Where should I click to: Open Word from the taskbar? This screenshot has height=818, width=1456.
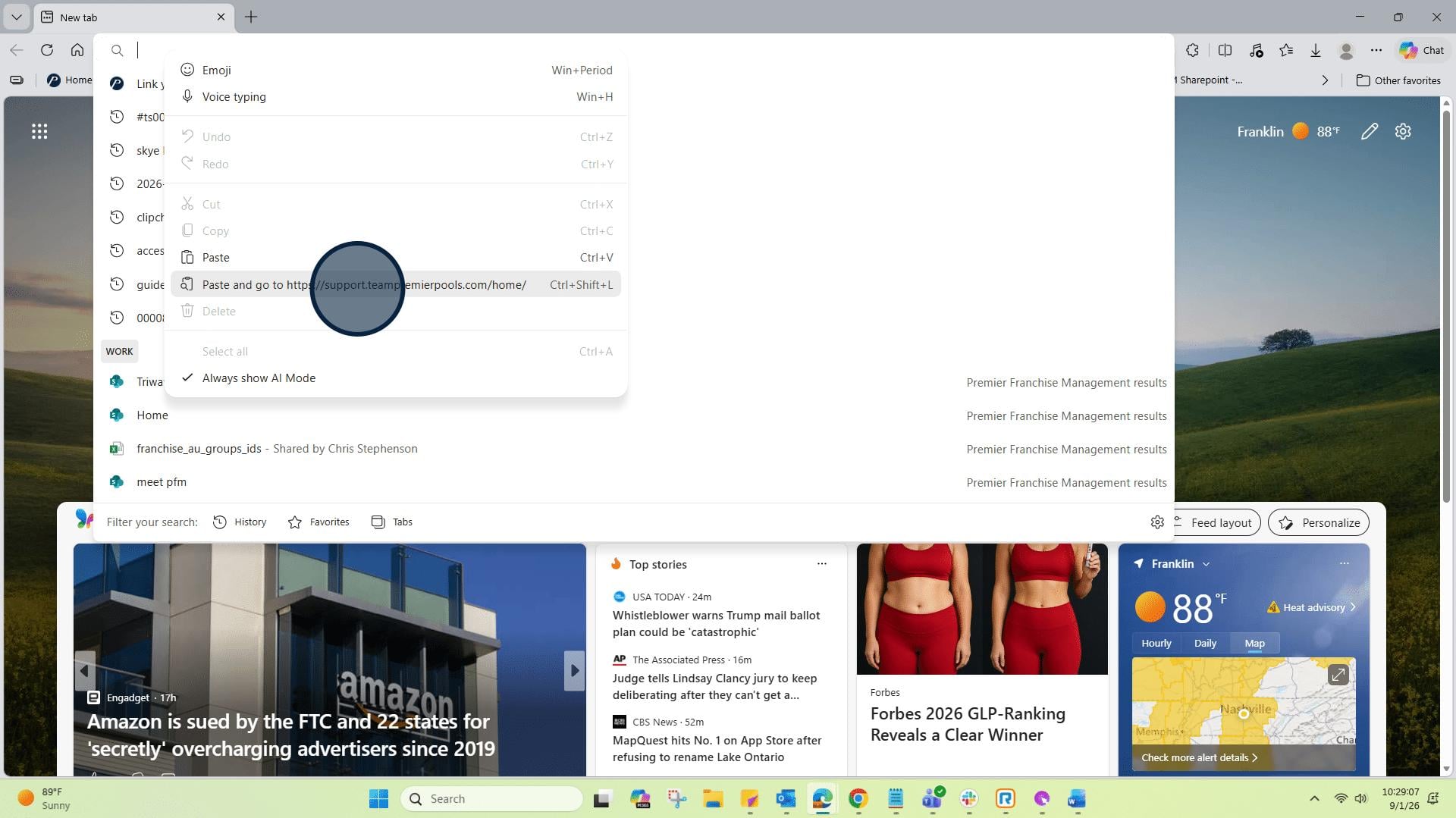[x=1077, y=799]
